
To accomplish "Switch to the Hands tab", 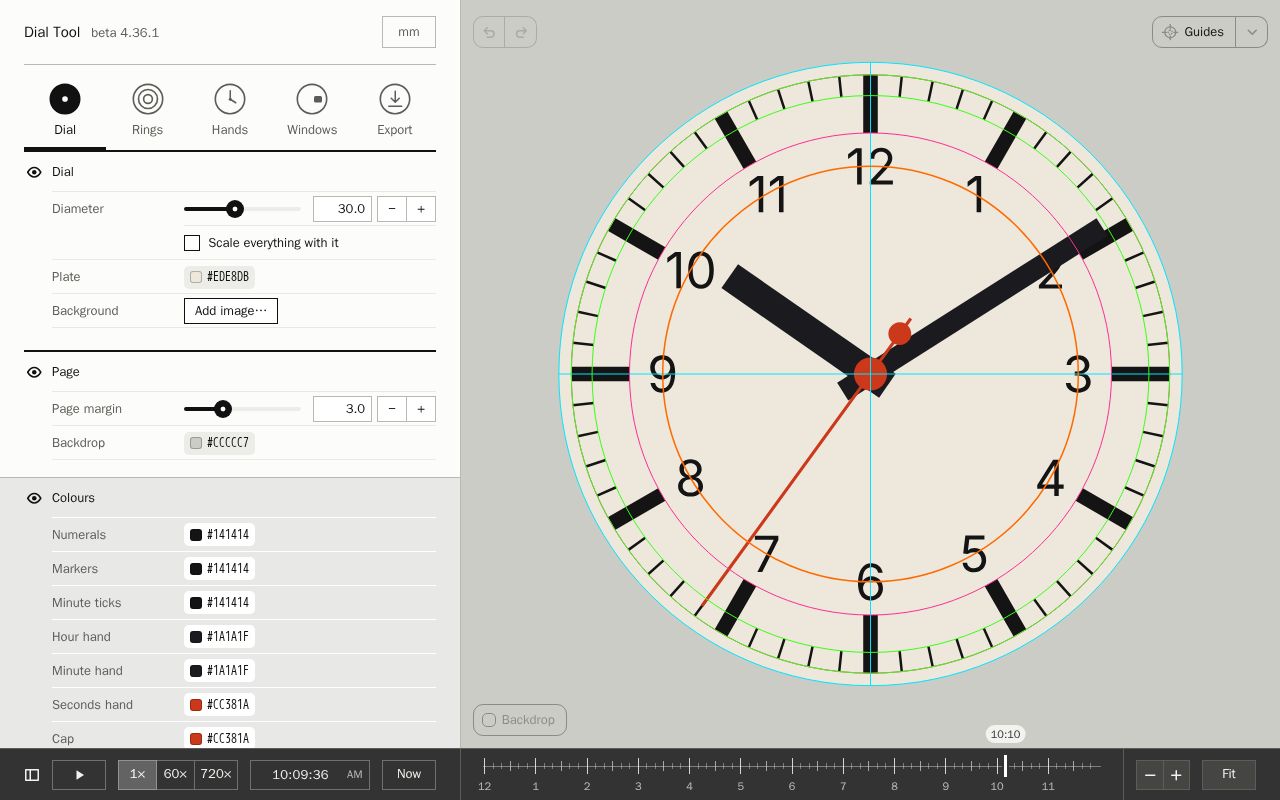I will [229, 110].
